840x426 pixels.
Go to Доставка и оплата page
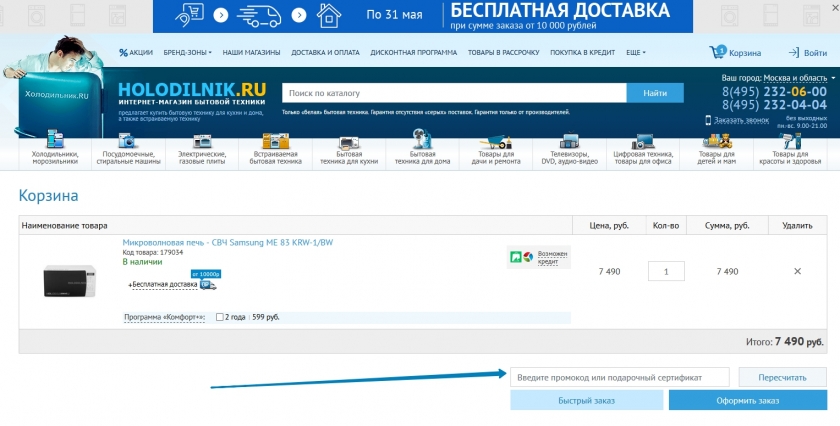325,52
